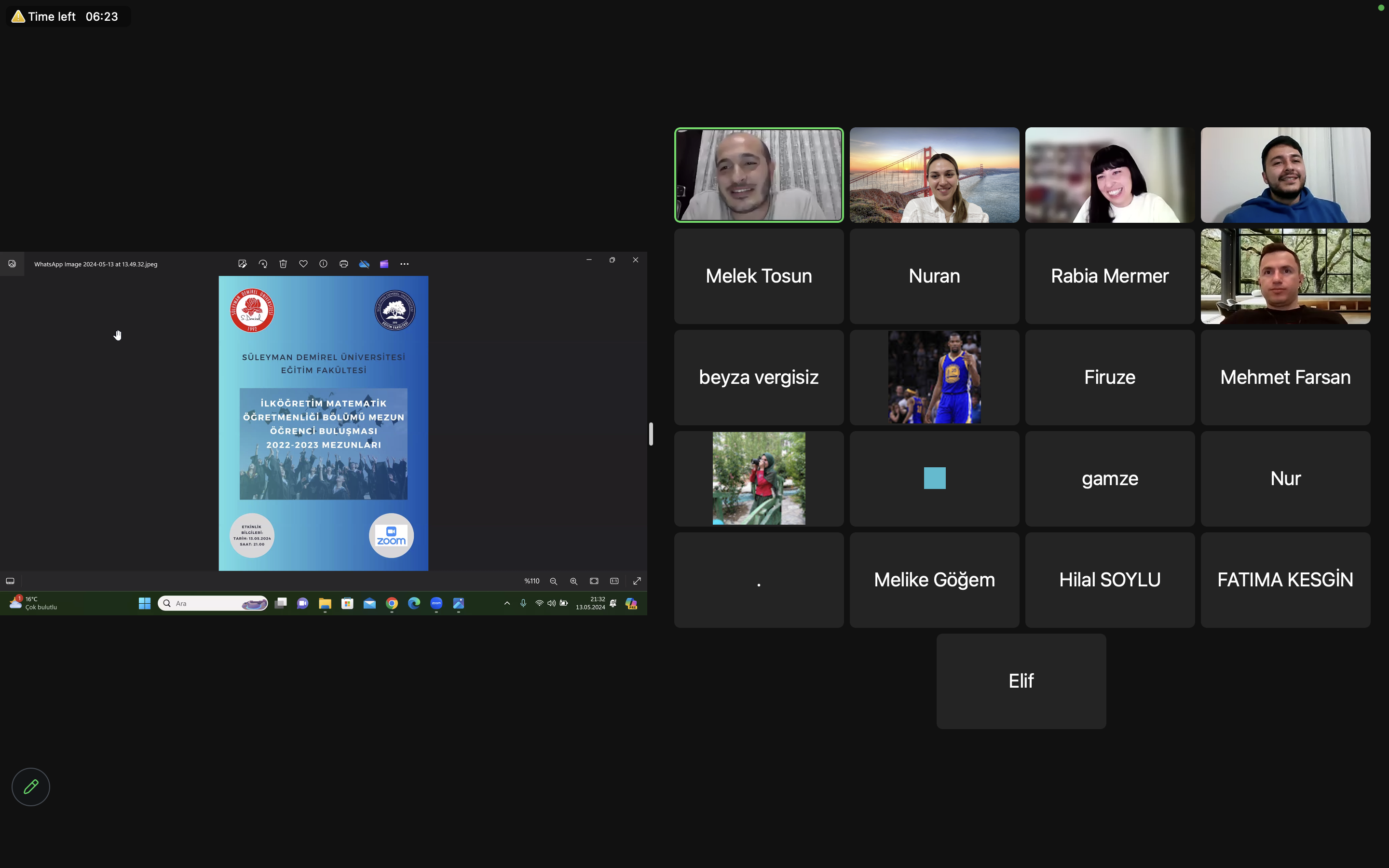Viewport: 1389px width, 868px height.
Task: Zoom out with the minus magnifier
Action: pyautogui.click(x=553, y=581)
